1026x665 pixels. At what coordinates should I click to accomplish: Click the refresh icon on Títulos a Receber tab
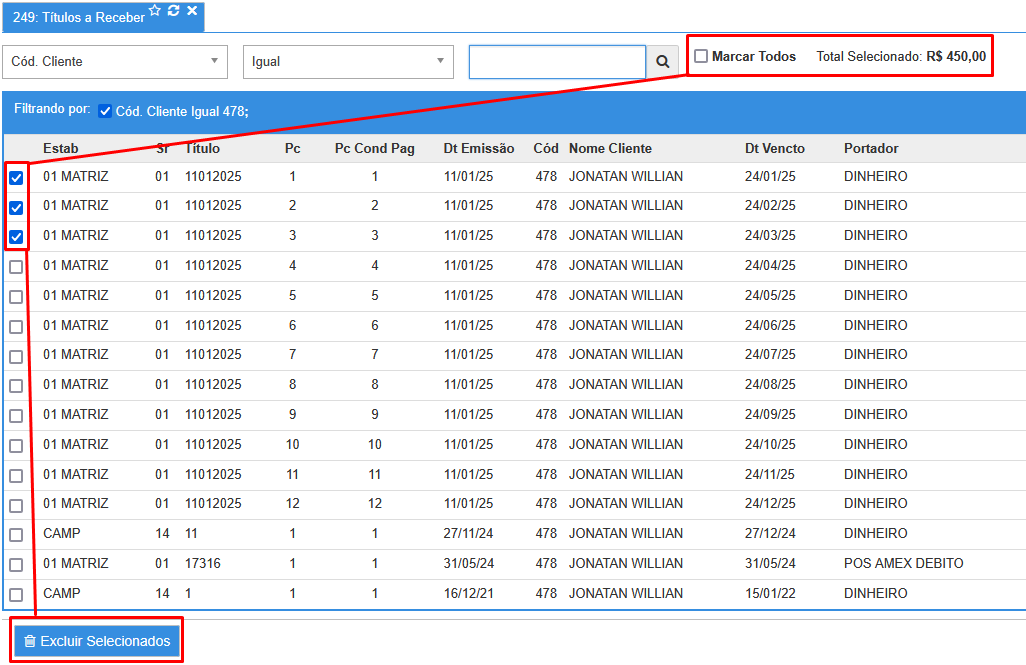pyautogui.click(x=173, y=10)
